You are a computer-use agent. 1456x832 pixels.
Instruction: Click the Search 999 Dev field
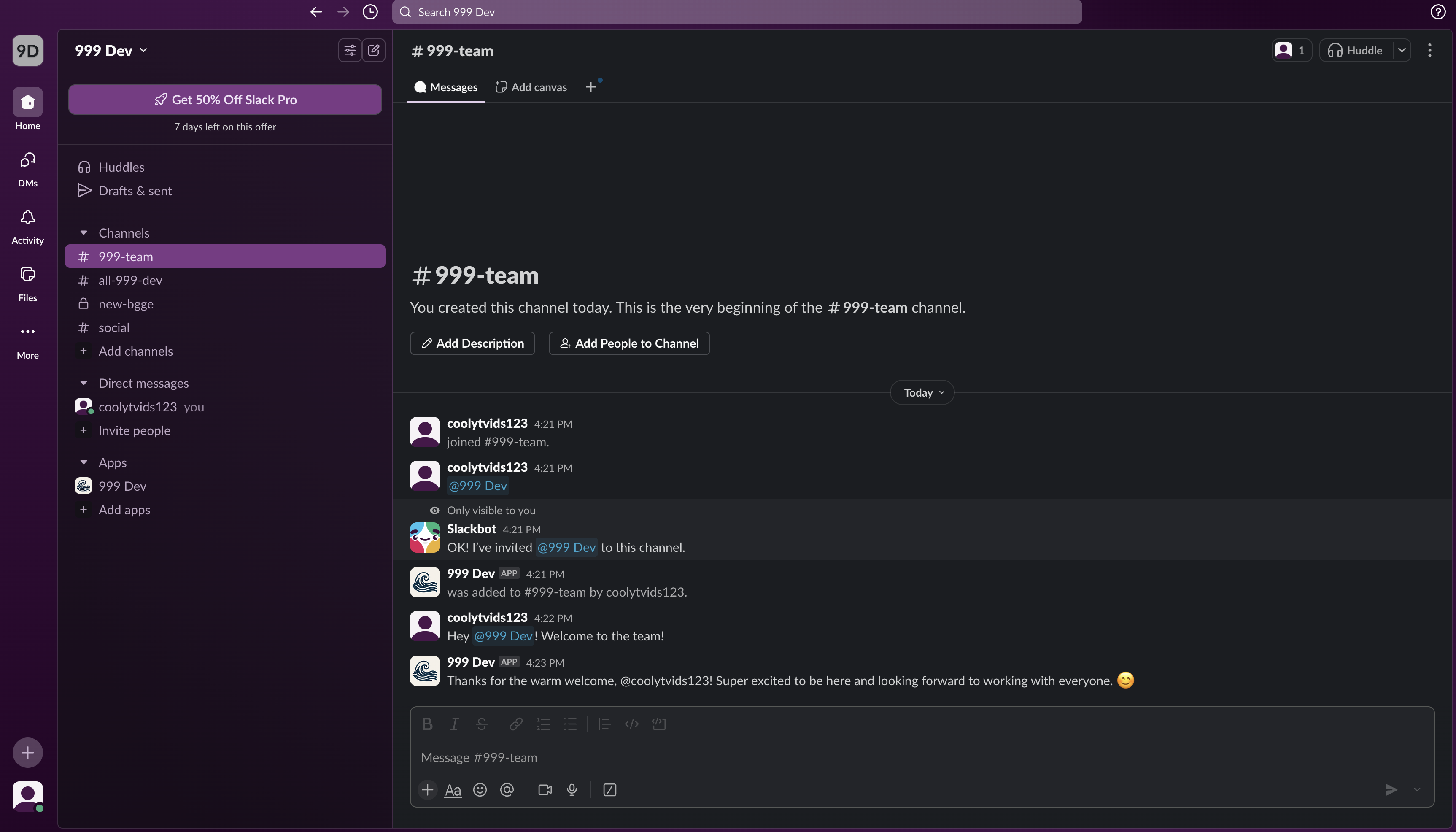737,12
